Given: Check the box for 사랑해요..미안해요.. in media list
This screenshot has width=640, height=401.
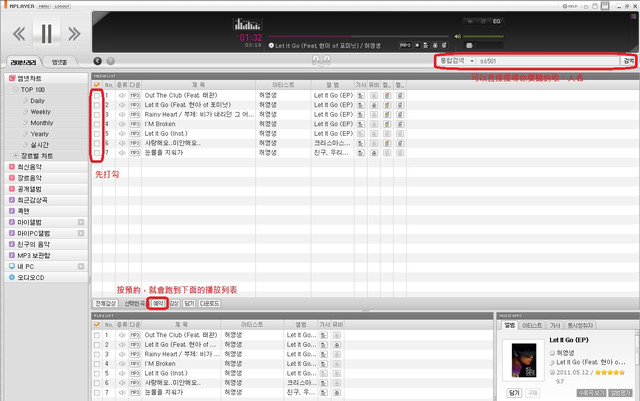Looking at the screenshot, I should (x=97, y=143).
